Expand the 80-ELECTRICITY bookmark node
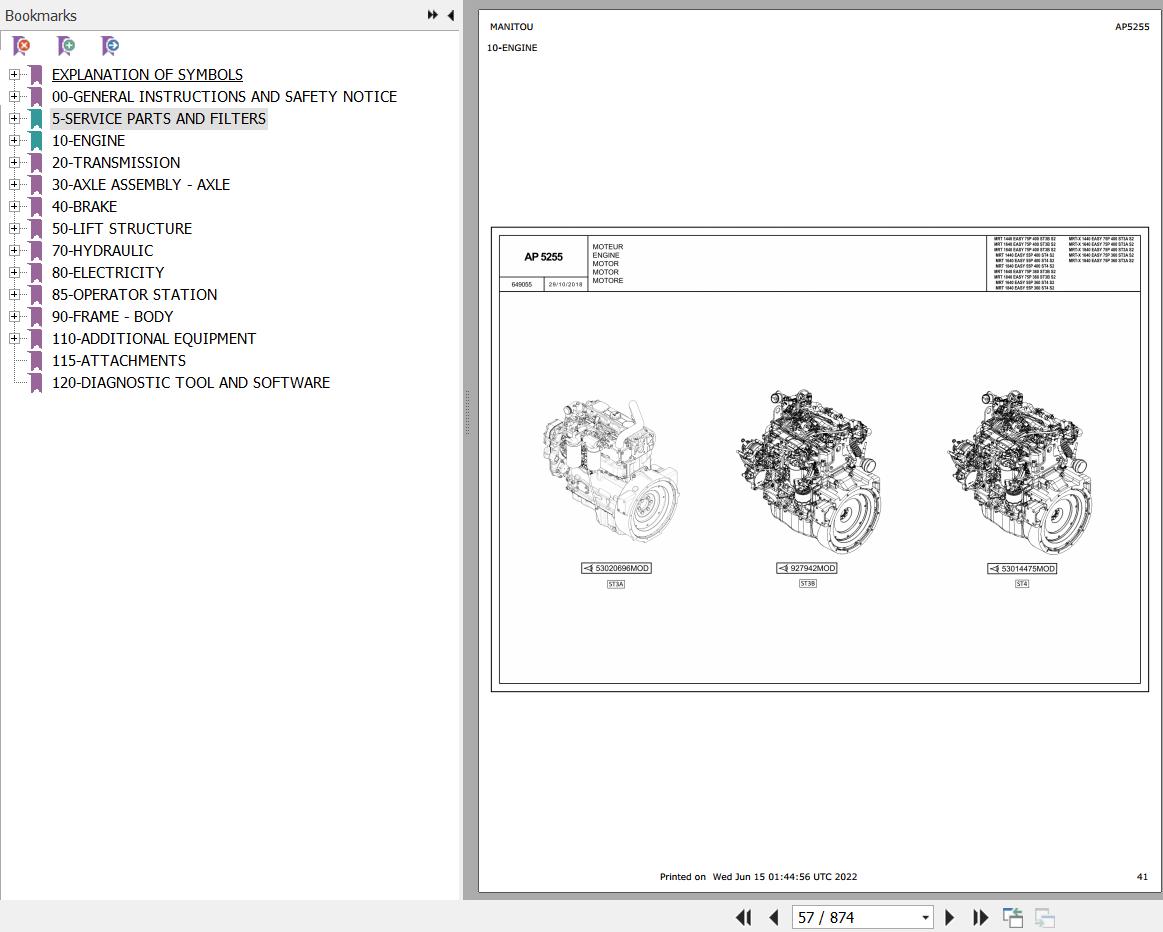 (x=14, y=272)
